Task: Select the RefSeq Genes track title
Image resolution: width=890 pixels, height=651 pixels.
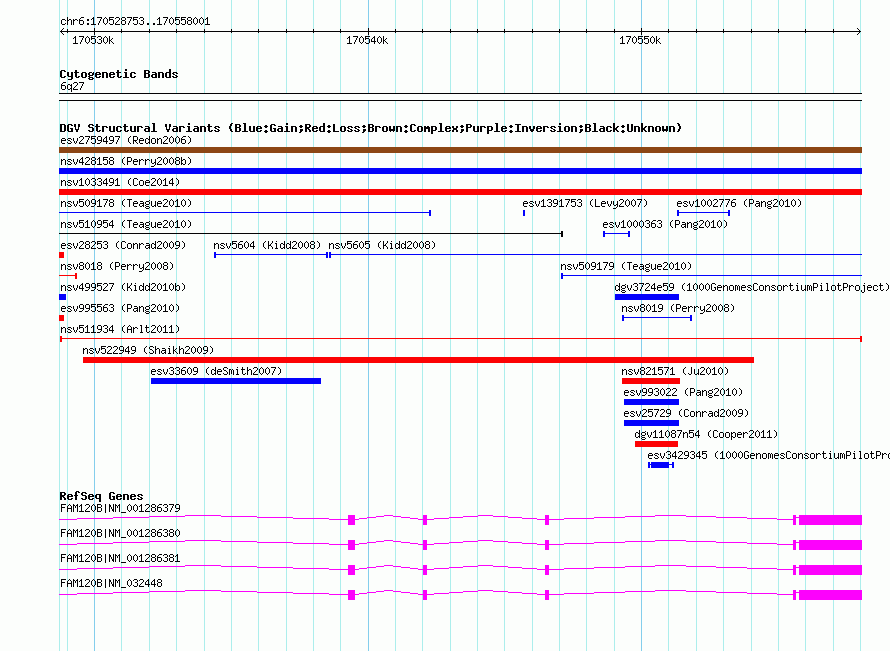Action: 102,496
